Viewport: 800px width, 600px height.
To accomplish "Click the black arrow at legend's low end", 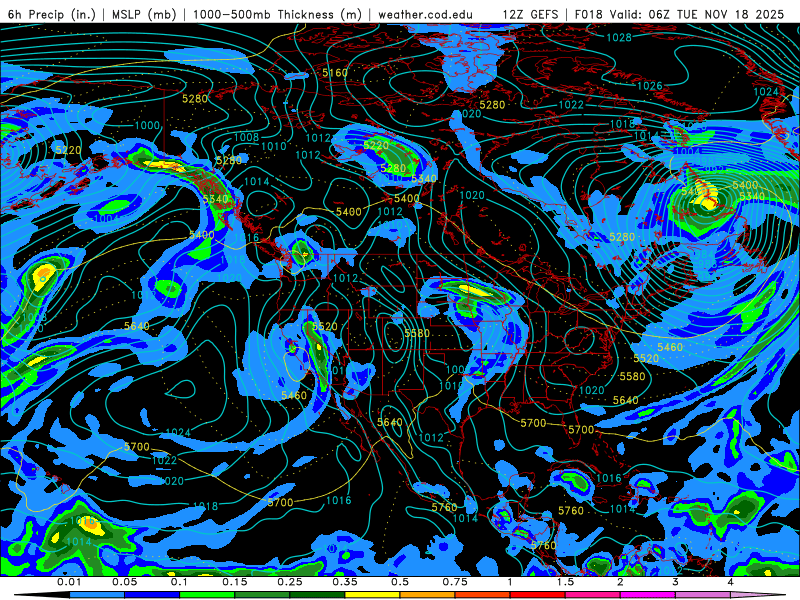I will coord(41,595).
